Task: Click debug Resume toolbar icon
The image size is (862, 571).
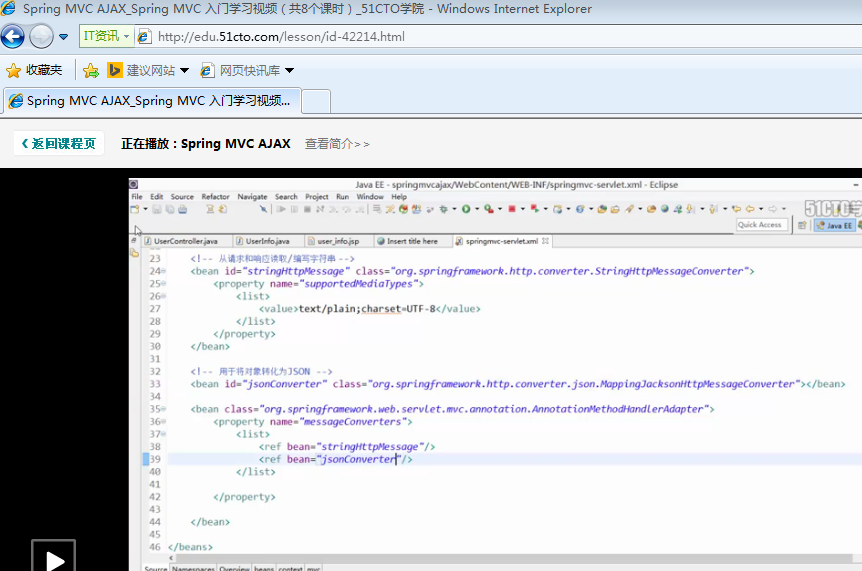Action: click(x=281, y=209)
